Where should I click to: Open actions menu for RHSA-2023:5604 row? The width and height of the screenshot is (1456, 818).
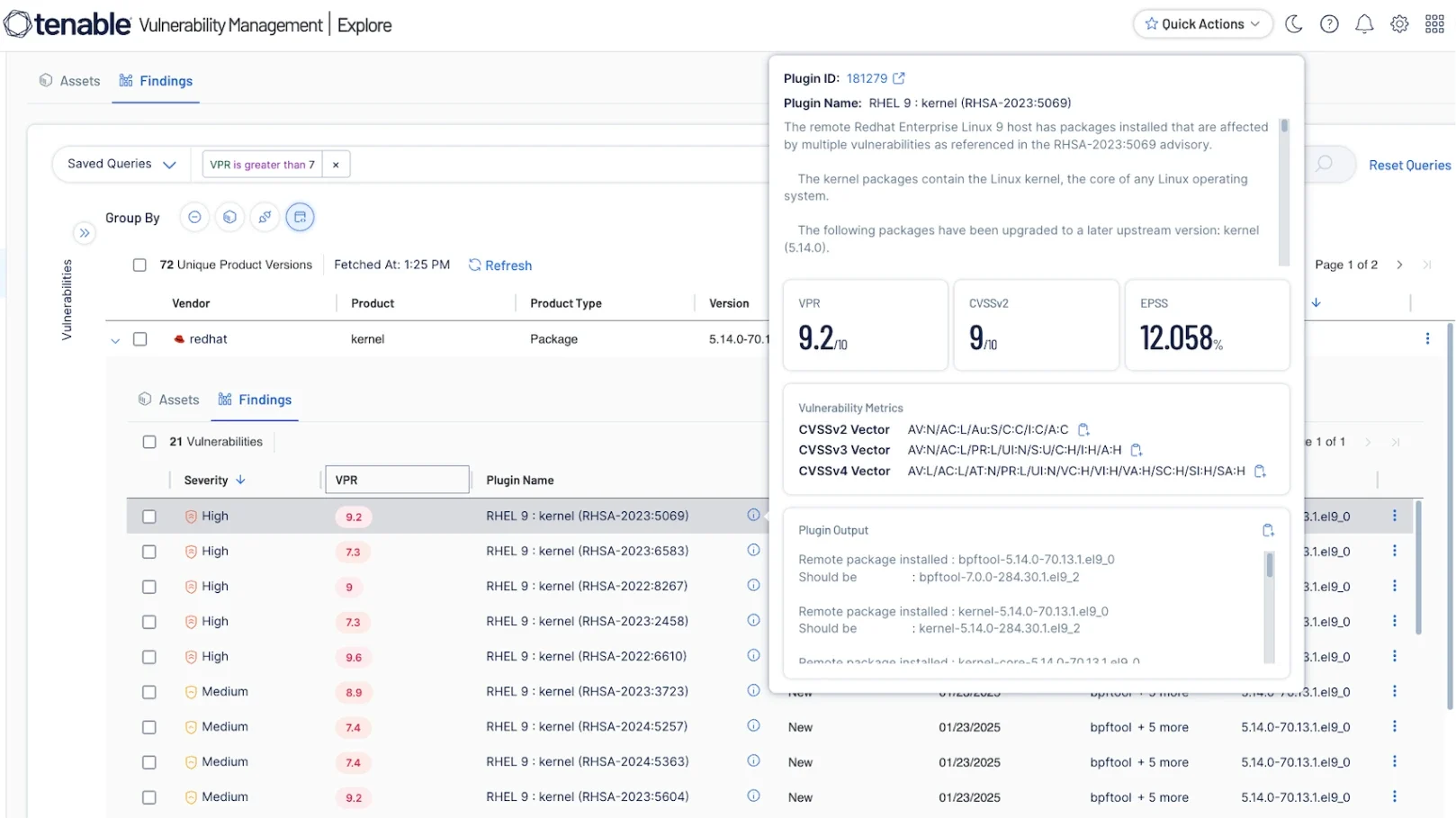pos(1395,796)
